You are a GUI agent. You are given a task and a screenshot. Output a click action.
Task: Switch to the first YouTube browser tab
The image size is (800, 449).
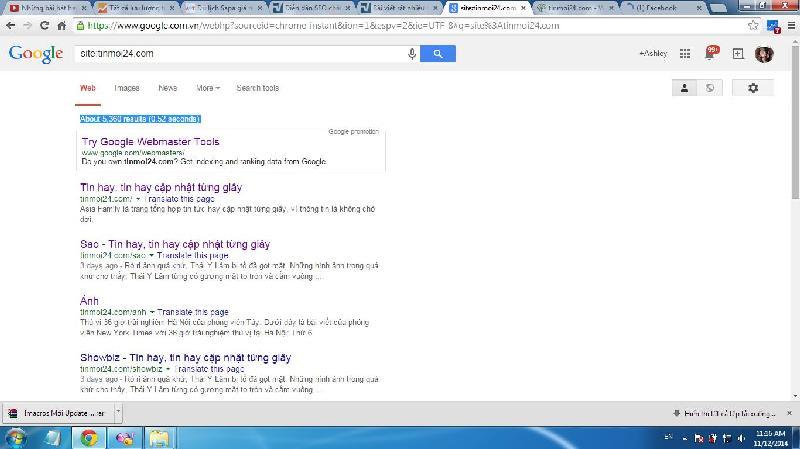click(x=48, y=8)
